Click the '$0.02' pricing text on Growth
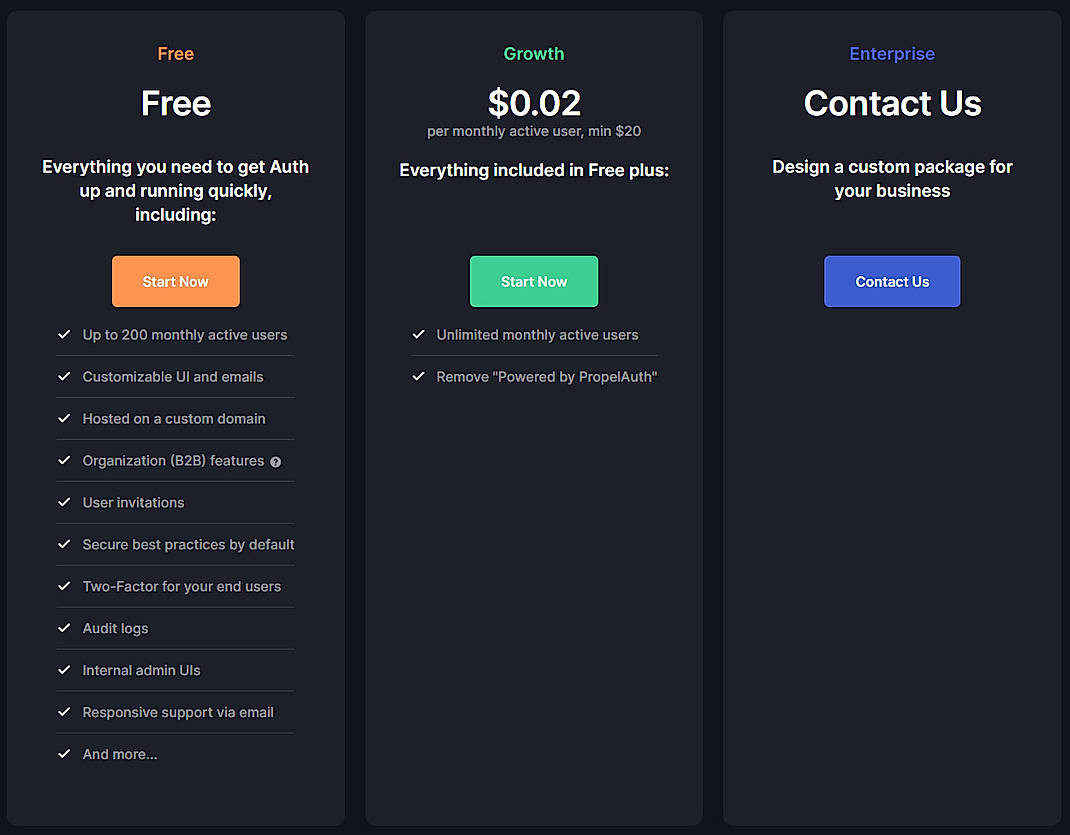Image resolution: width=1070 pixels, height=835 pixels. [x=533, y=102]
